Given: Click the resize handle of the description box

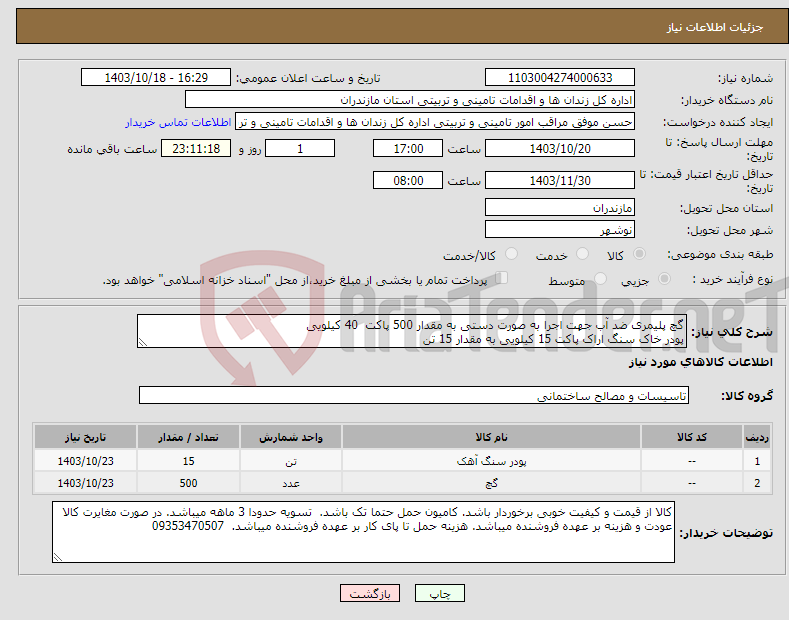Looking at the screenshot, I should tap(143, 343).
